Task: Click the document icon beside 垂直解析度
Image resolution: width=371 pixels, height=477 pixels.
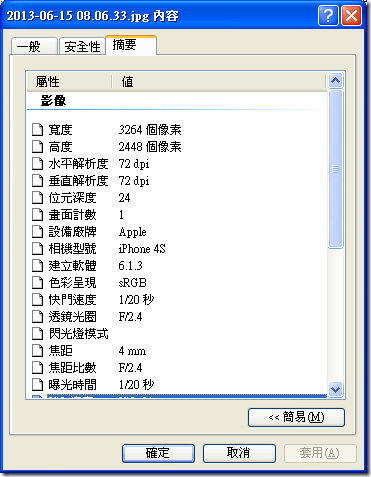Action: [38, 181]
